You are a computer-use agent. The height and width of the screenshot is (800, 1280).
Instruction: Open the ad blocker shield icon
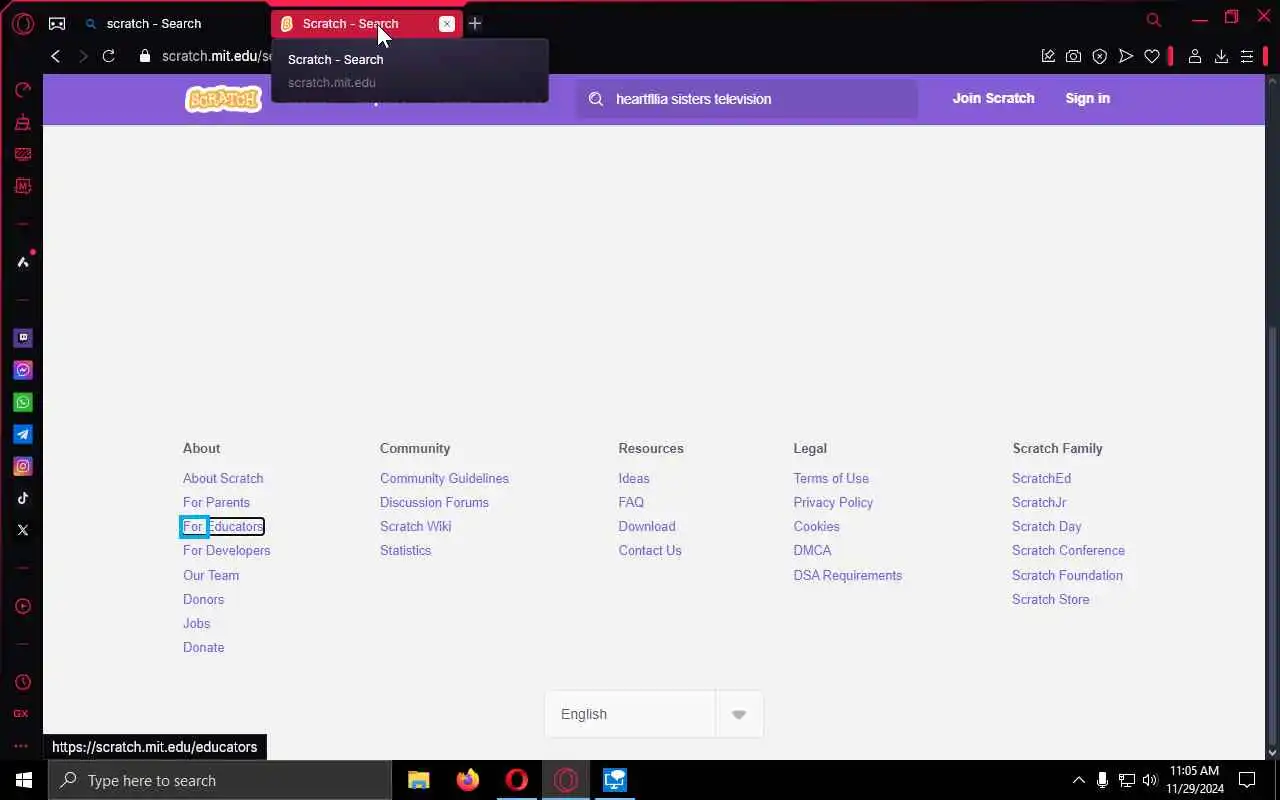1100,56
